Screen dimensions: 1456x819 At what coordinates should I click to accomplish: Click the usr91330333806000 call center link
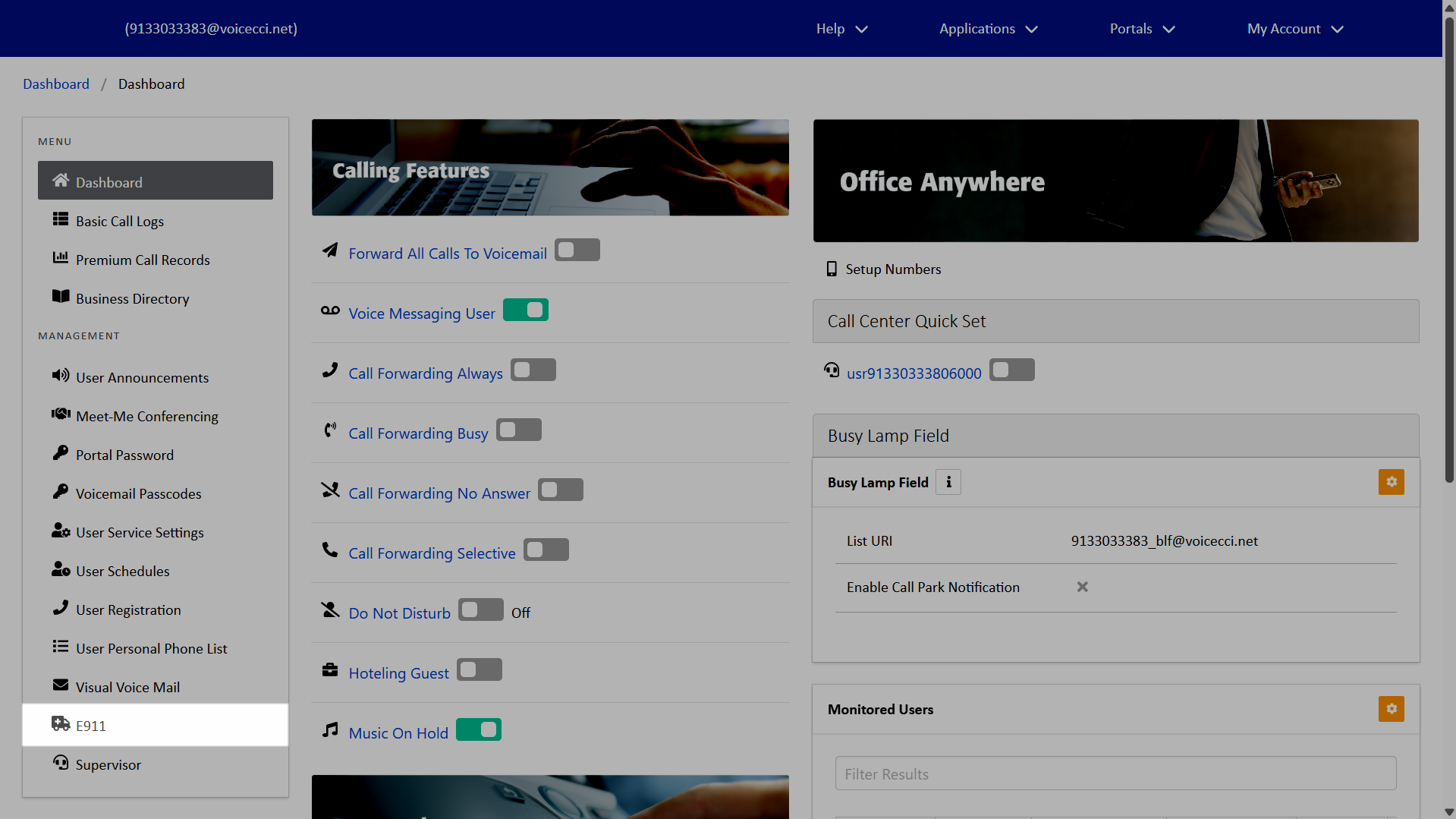914,373
